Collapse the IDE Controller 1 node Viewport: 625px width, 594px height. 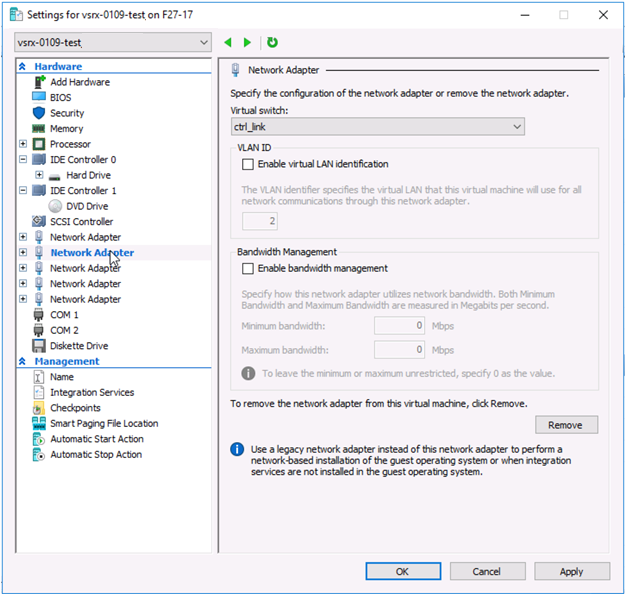[23, 190]
